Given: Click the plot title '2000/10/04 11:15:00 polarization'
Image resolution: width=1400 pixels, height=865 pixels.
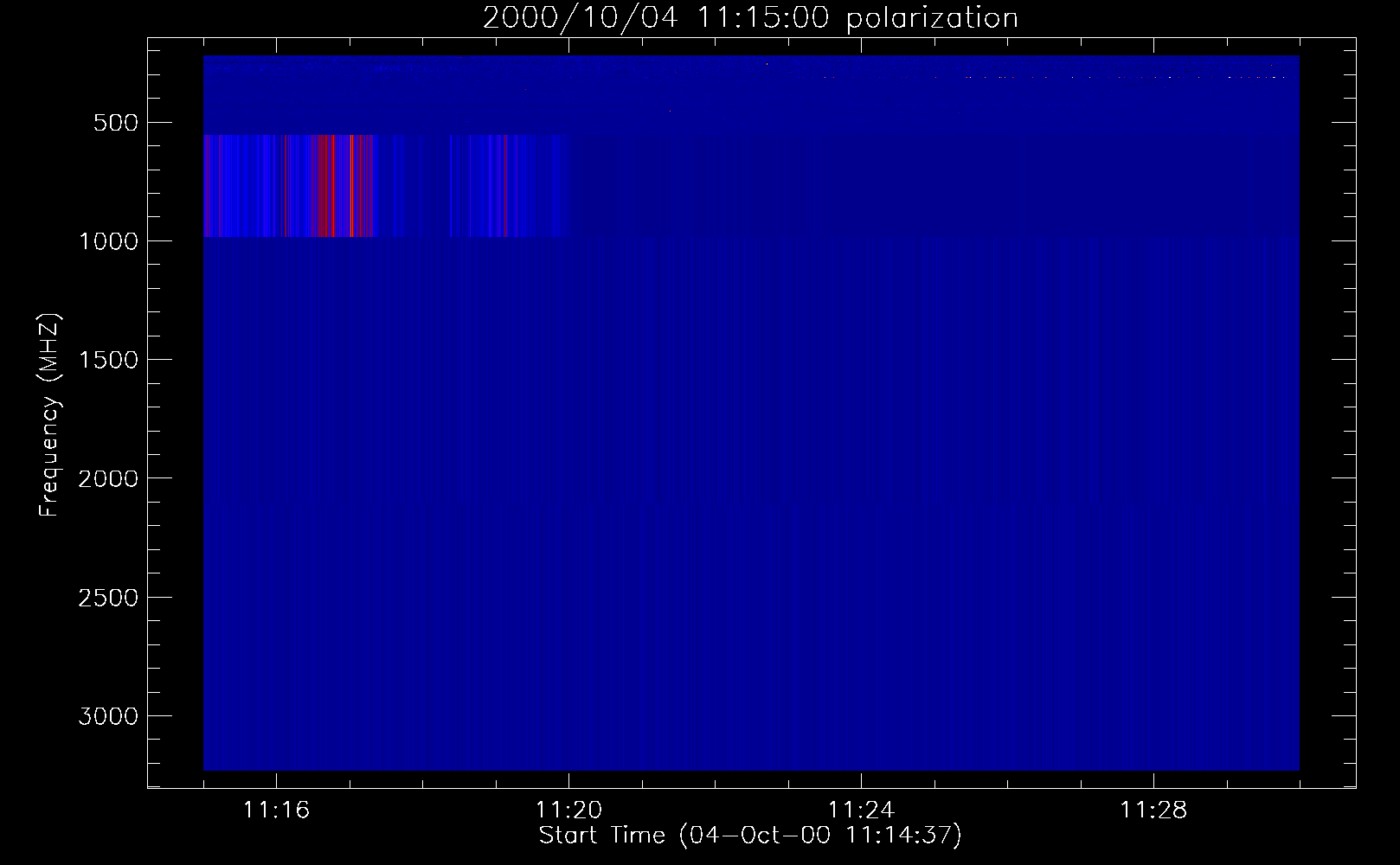Looking at the screenshot, I should coord(750,18).
